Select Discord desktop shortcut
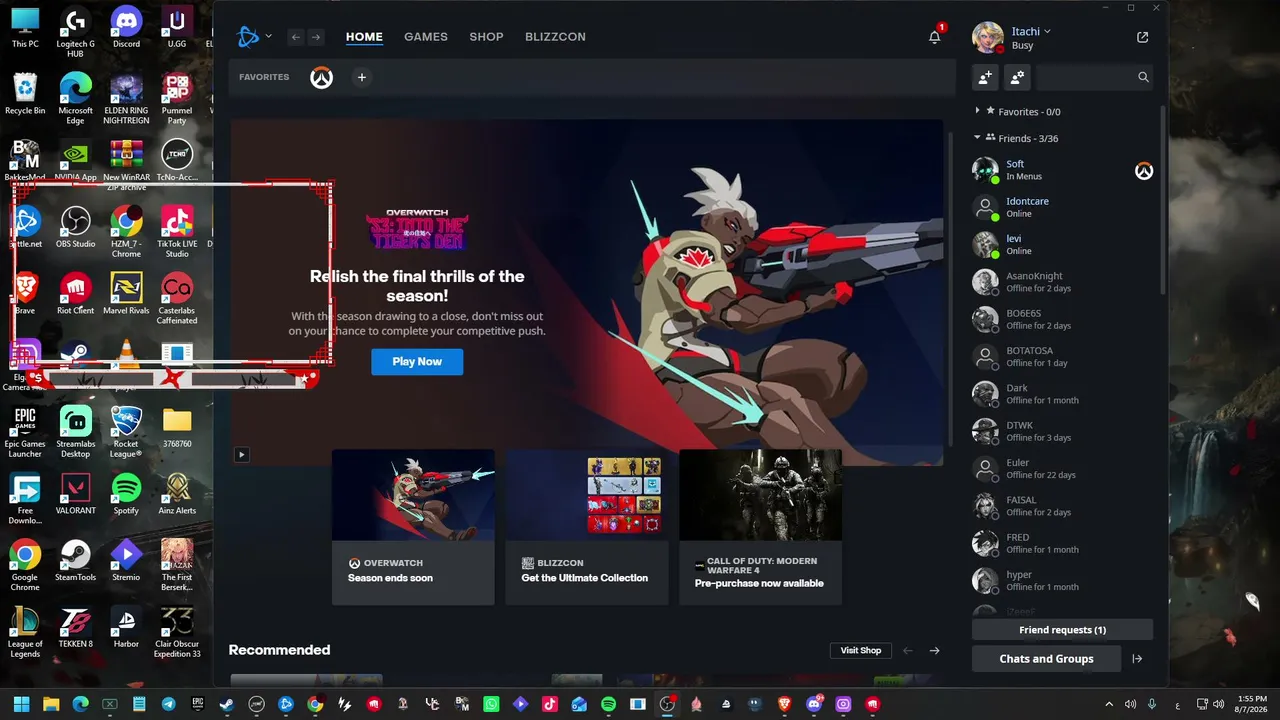This screenshot has height=720, width=1280. click(126, 29)
